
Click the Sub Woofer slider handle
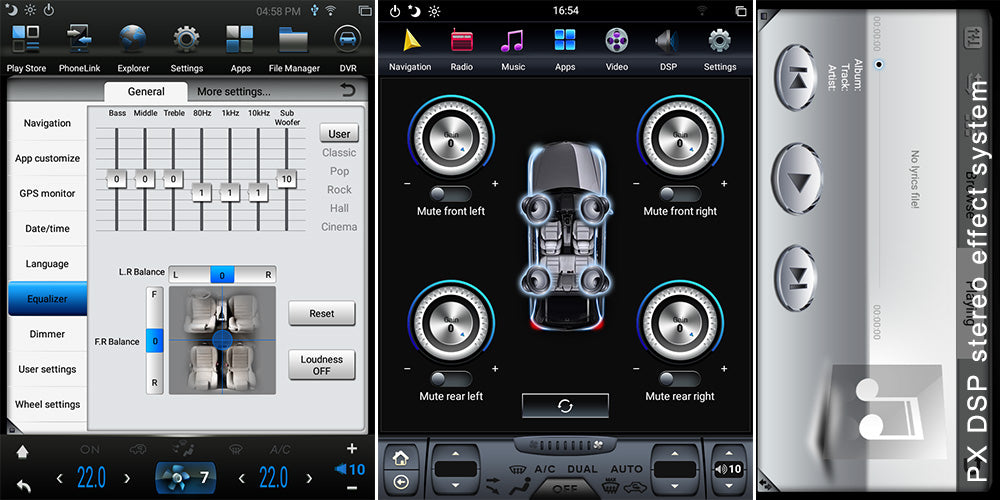(287, 179)
